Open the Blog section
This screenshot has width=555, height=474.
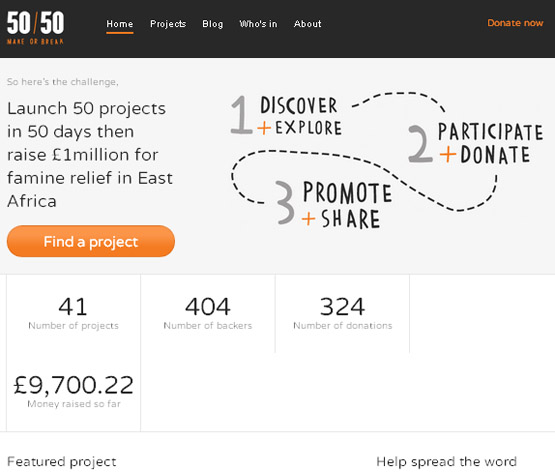point(213,24)
